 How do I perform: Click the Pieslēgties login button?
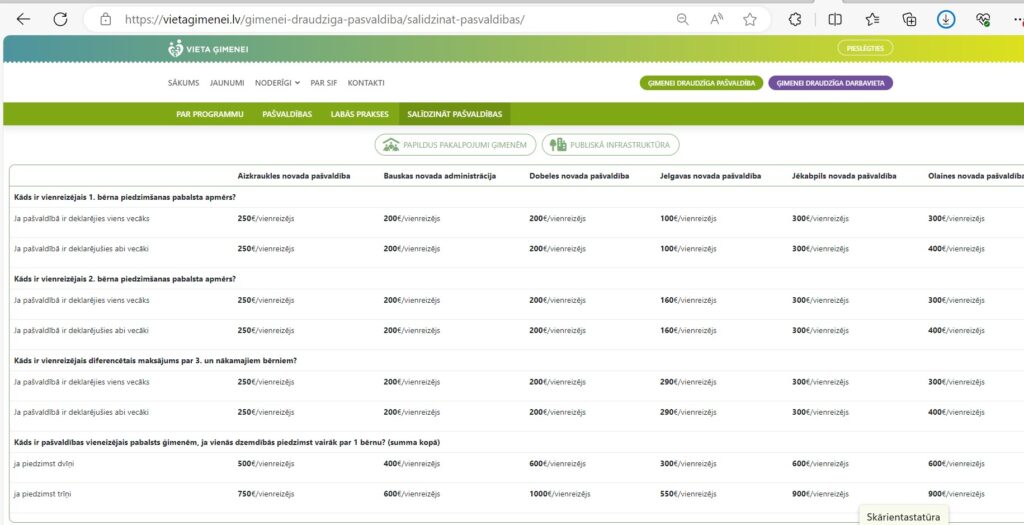pos(864,48)
